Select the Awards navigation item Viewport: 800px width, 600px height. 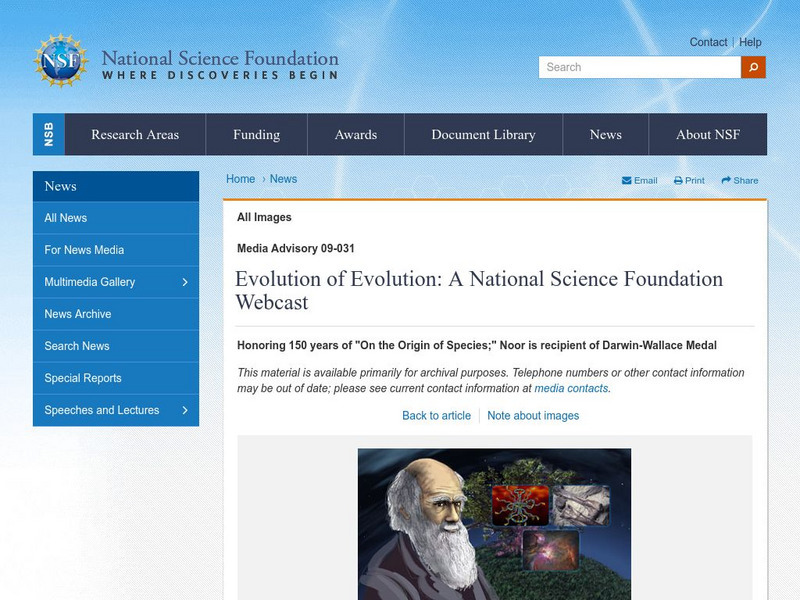click(355, 135)
